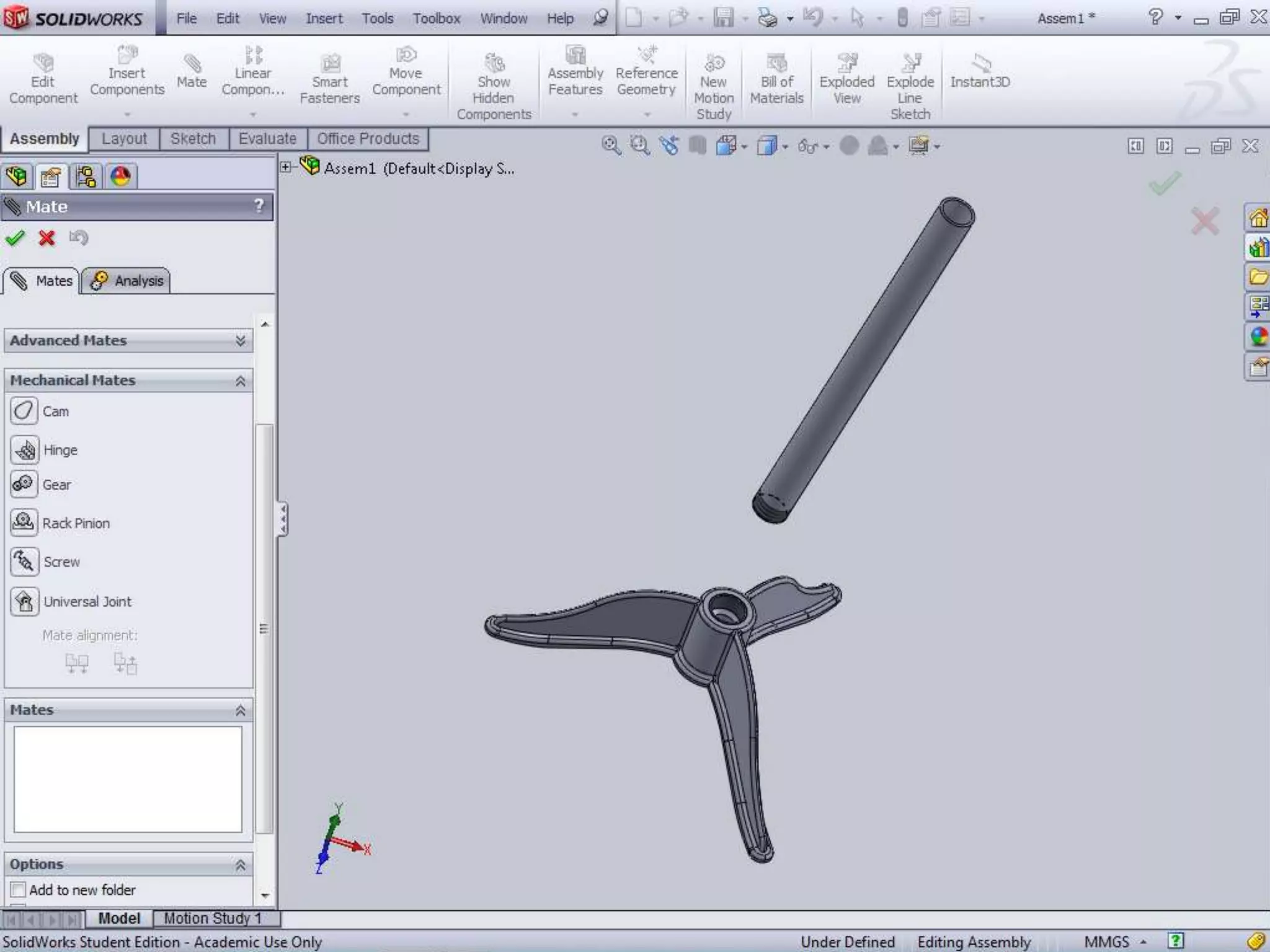
Task: Select the Rack Pinion mate icon
Action: (x=24, y=522)
